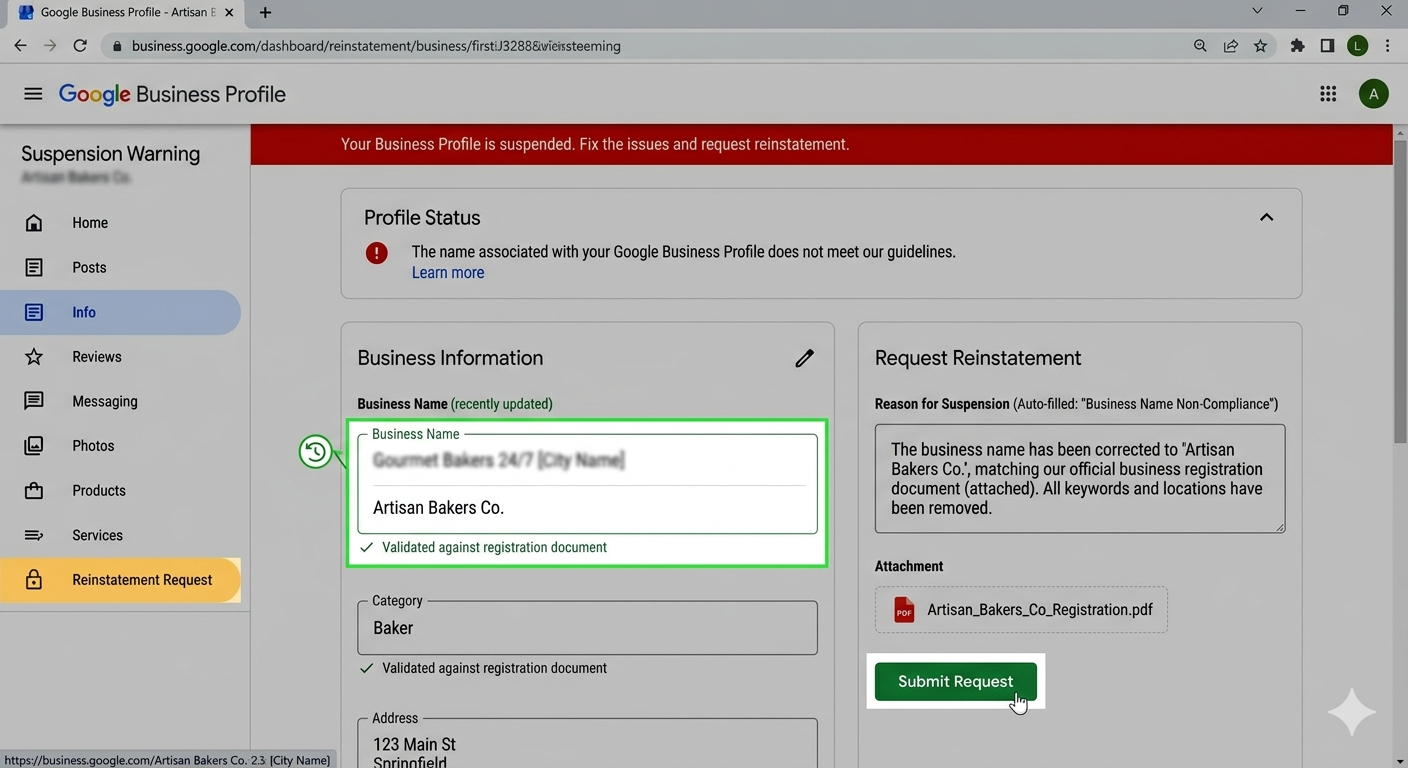The width and height of the screenshot is (1408, 768).
Task: Toggle the browser side panel
Action: [x=1327, y=46]
